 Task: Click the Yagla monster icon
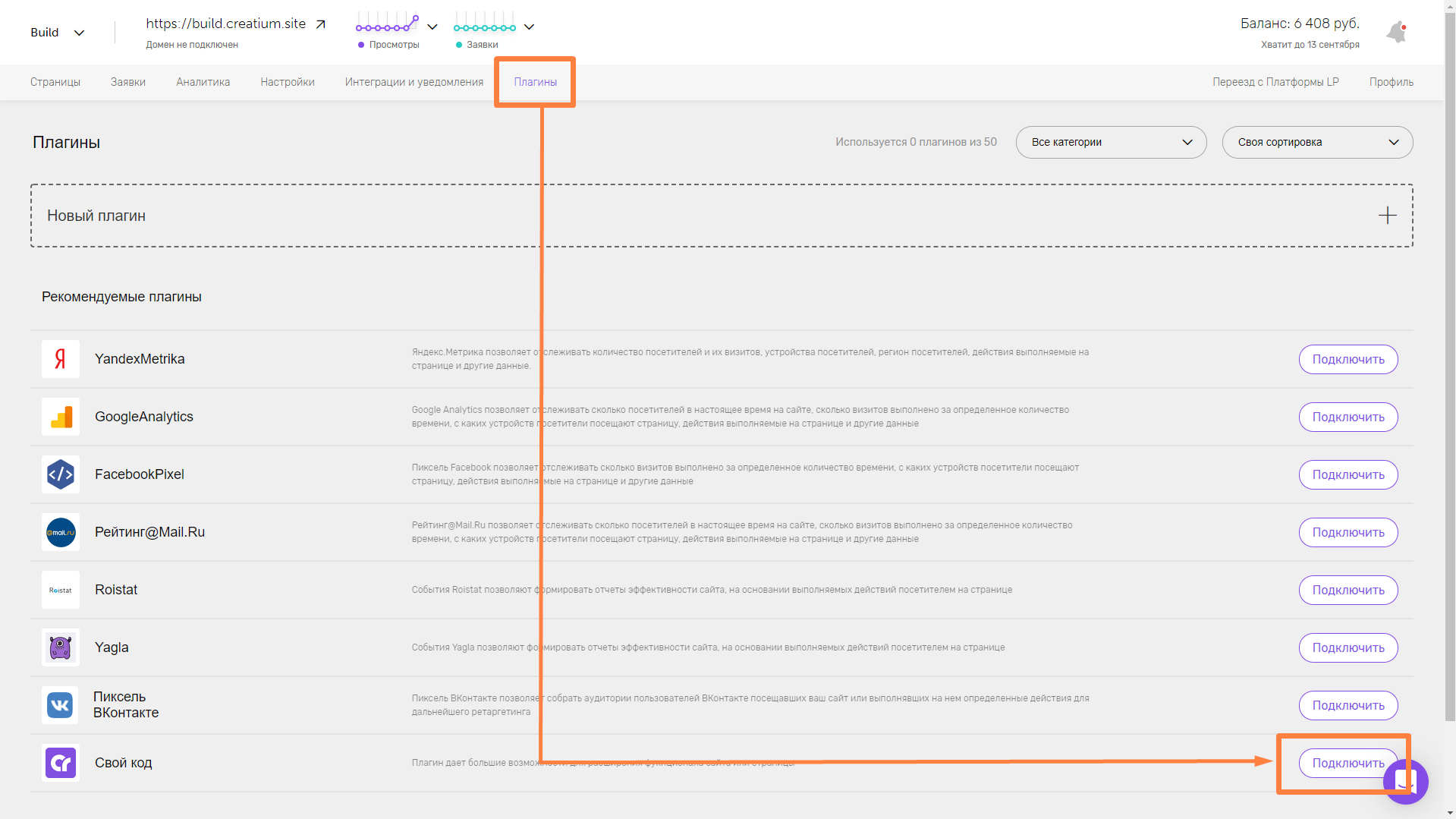[x=61, y=647]
